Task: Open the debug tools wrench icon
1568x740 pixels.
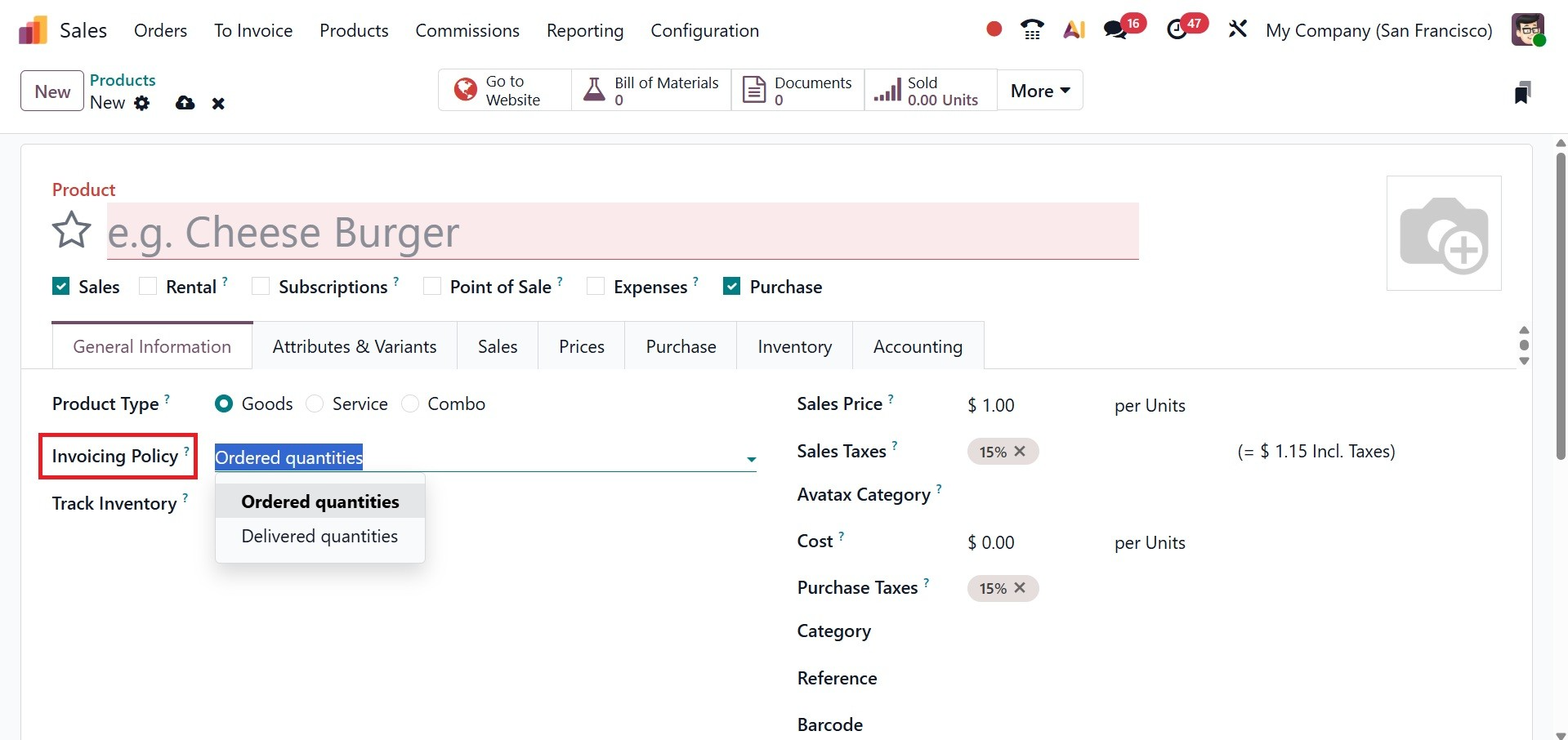Action: 1237,30
